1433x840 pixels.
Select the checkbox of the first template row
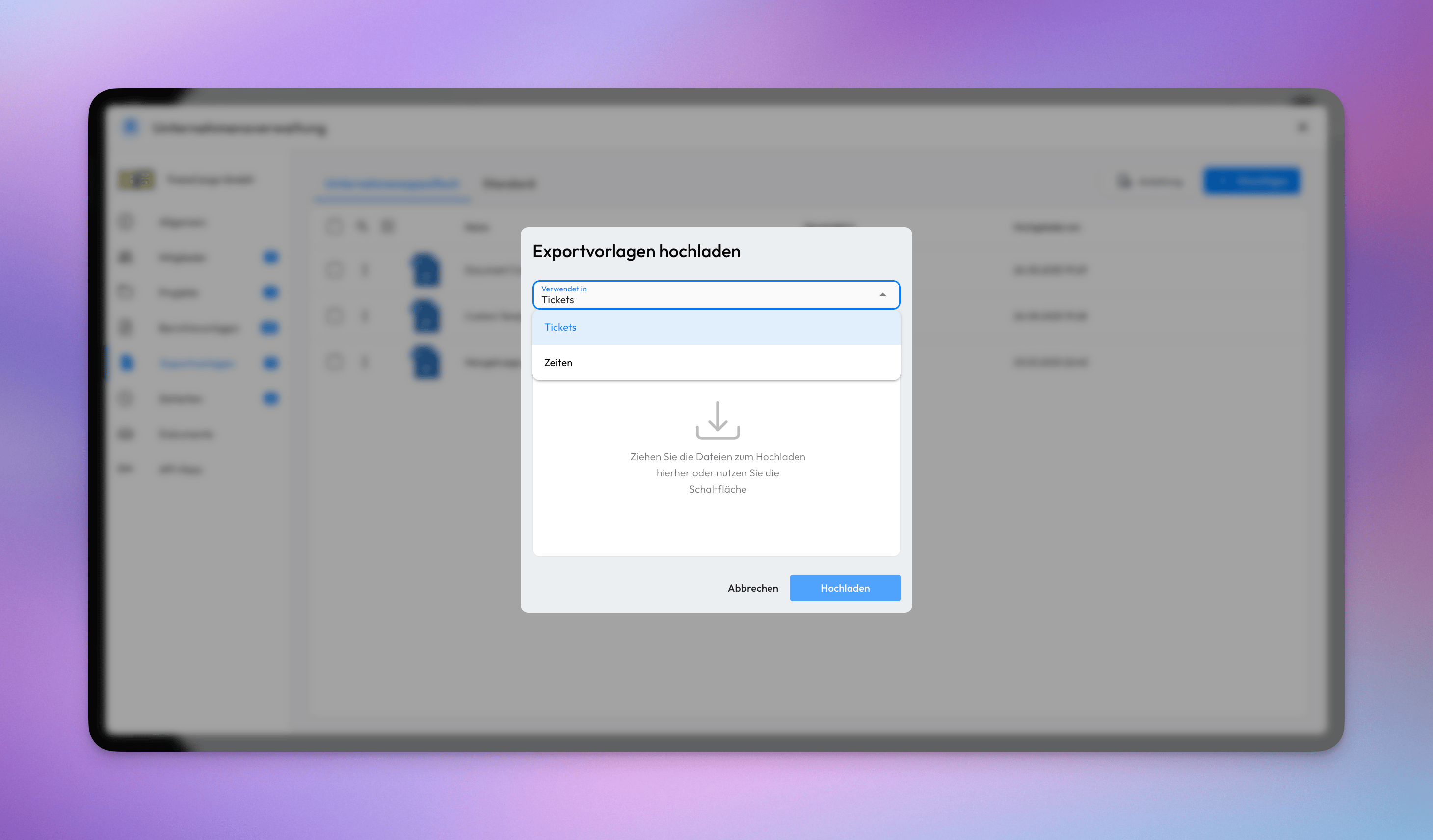[x=334, y=270]
